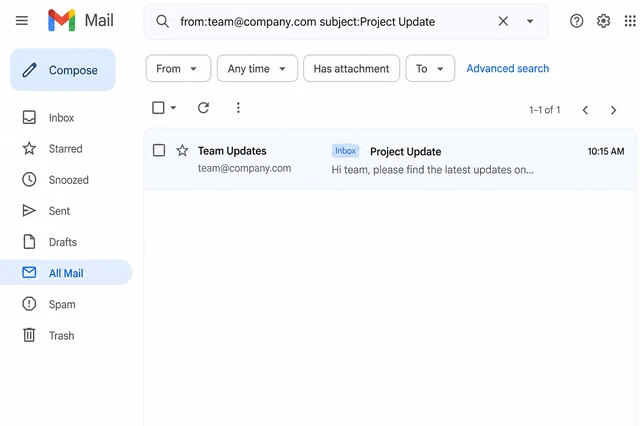
Task: Refresh the search results
Action: (x=203, y=108)
